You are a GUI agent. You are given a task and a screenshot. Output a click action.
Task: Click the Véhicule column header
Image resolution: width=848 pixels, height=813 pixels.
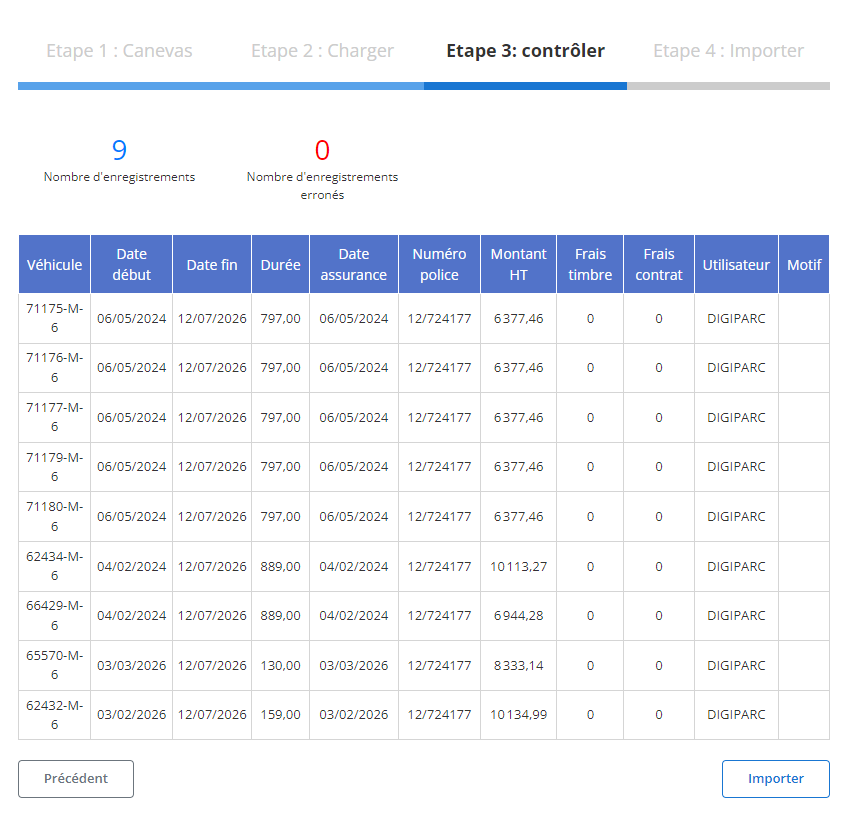(x=55, y=265)
